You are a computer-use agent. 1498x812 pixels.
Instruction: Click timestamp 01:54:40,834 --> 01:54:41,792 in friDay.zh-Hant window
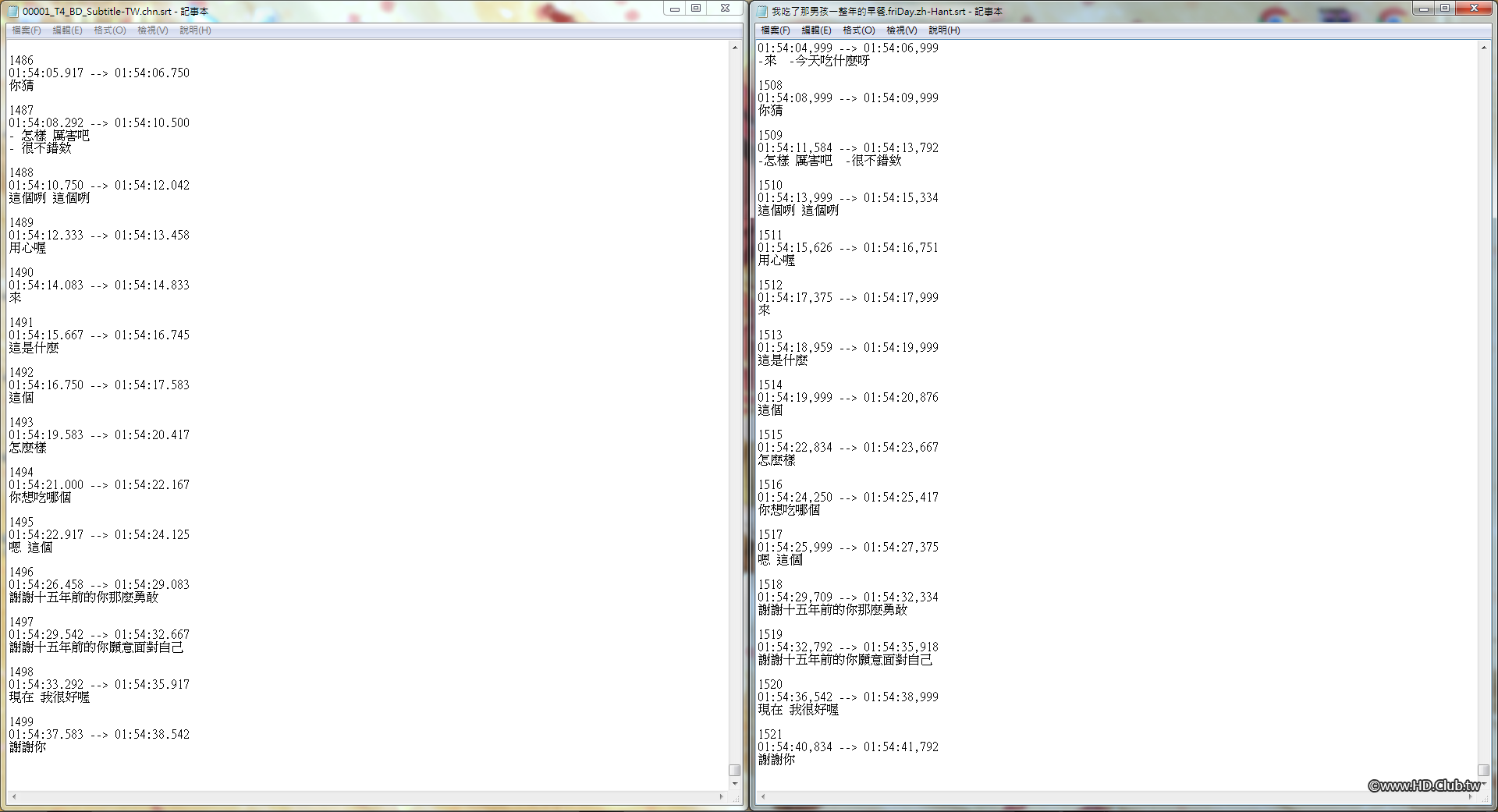848,746
